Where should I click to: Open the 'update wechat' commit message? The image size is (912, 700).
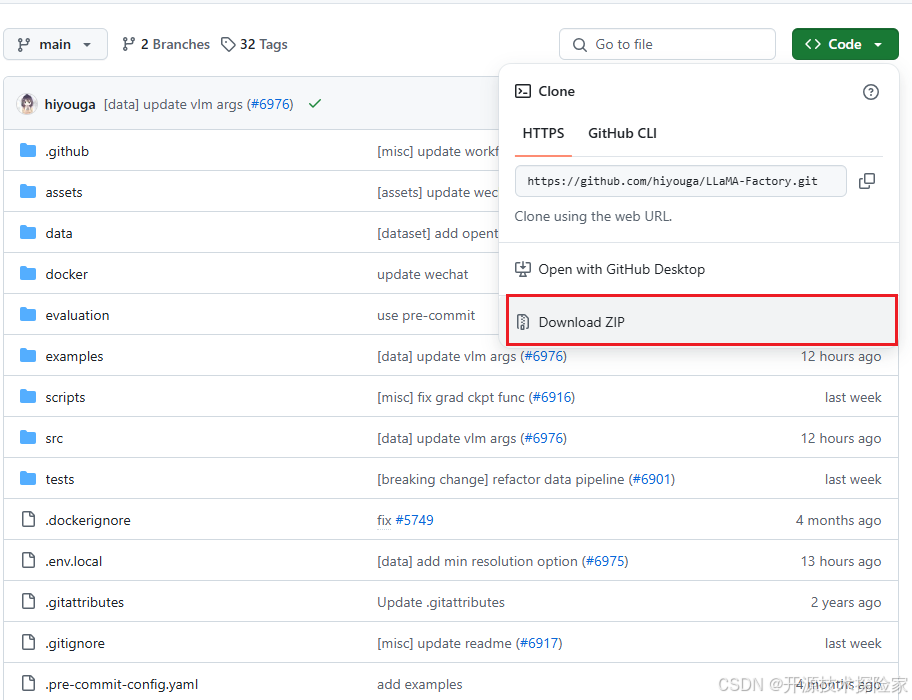(423, 274)
